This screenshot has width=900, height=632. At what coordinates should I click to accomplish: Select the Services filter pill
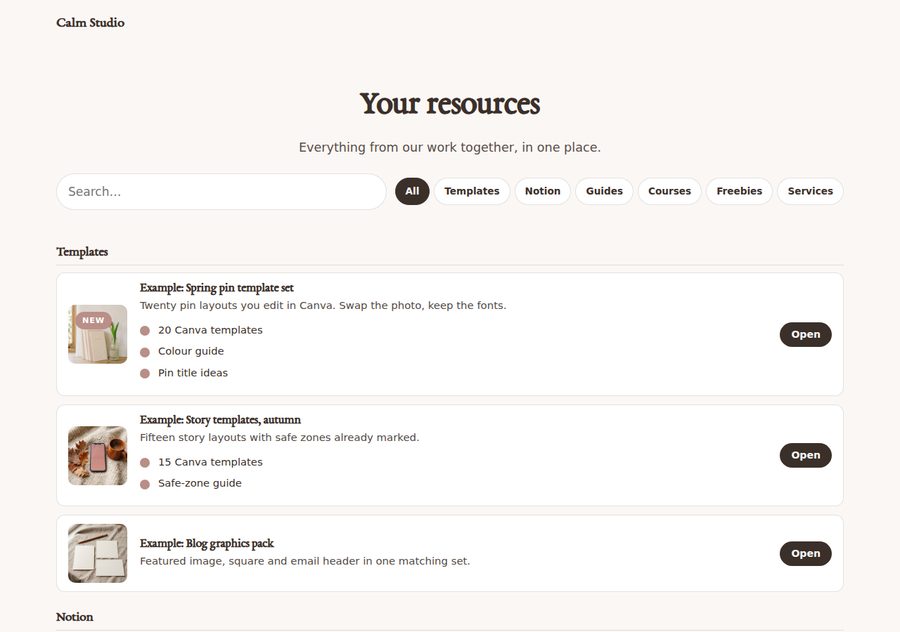pos(810,191)
